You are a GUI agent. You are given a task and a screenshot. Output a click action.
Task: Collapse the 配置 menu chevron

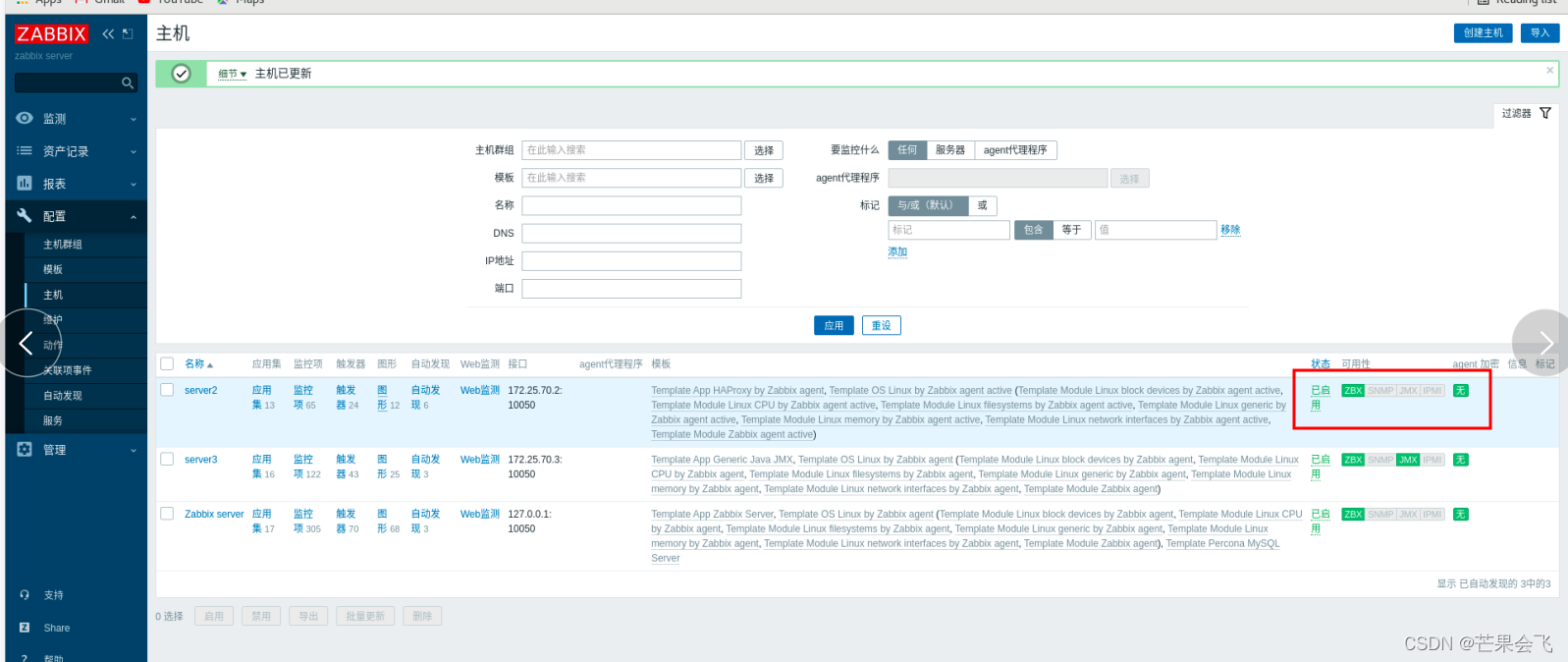coord(134,216)
